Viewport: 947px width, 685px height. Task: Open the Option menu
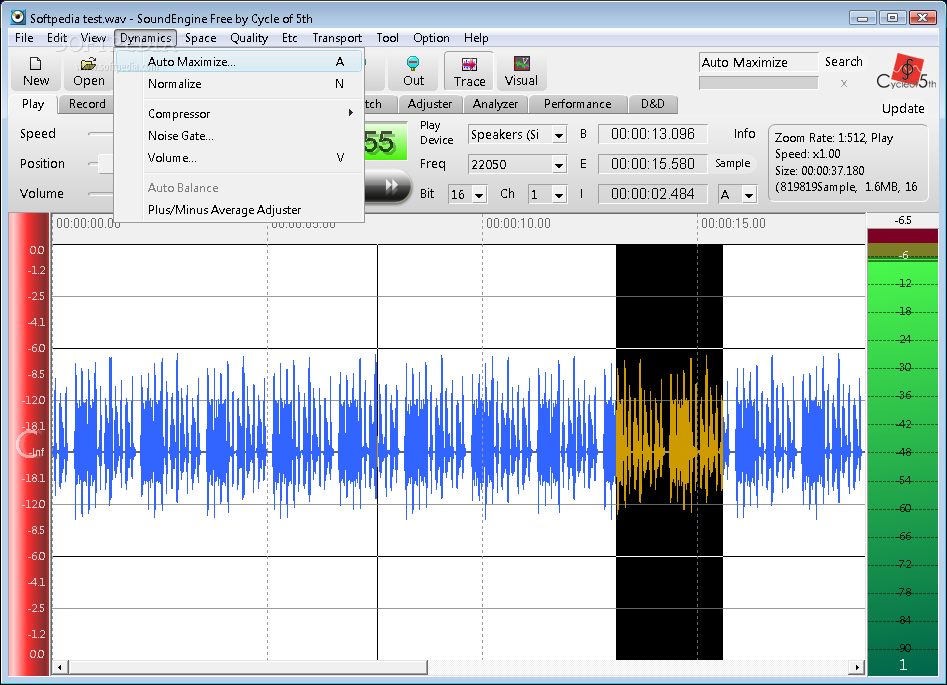point(431,38)
